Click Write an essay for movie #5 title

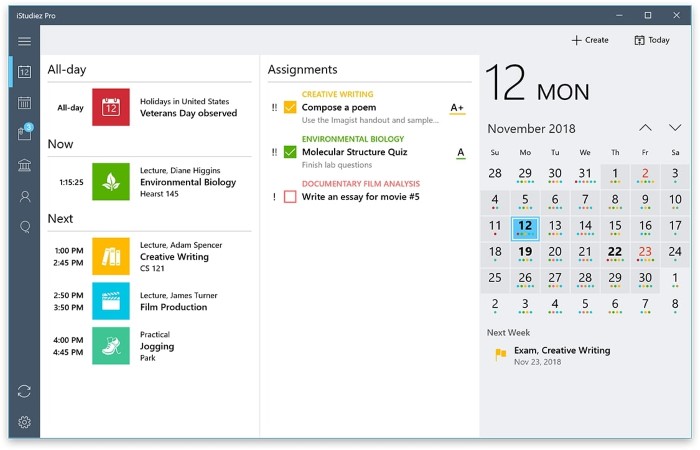coord(361,197)
